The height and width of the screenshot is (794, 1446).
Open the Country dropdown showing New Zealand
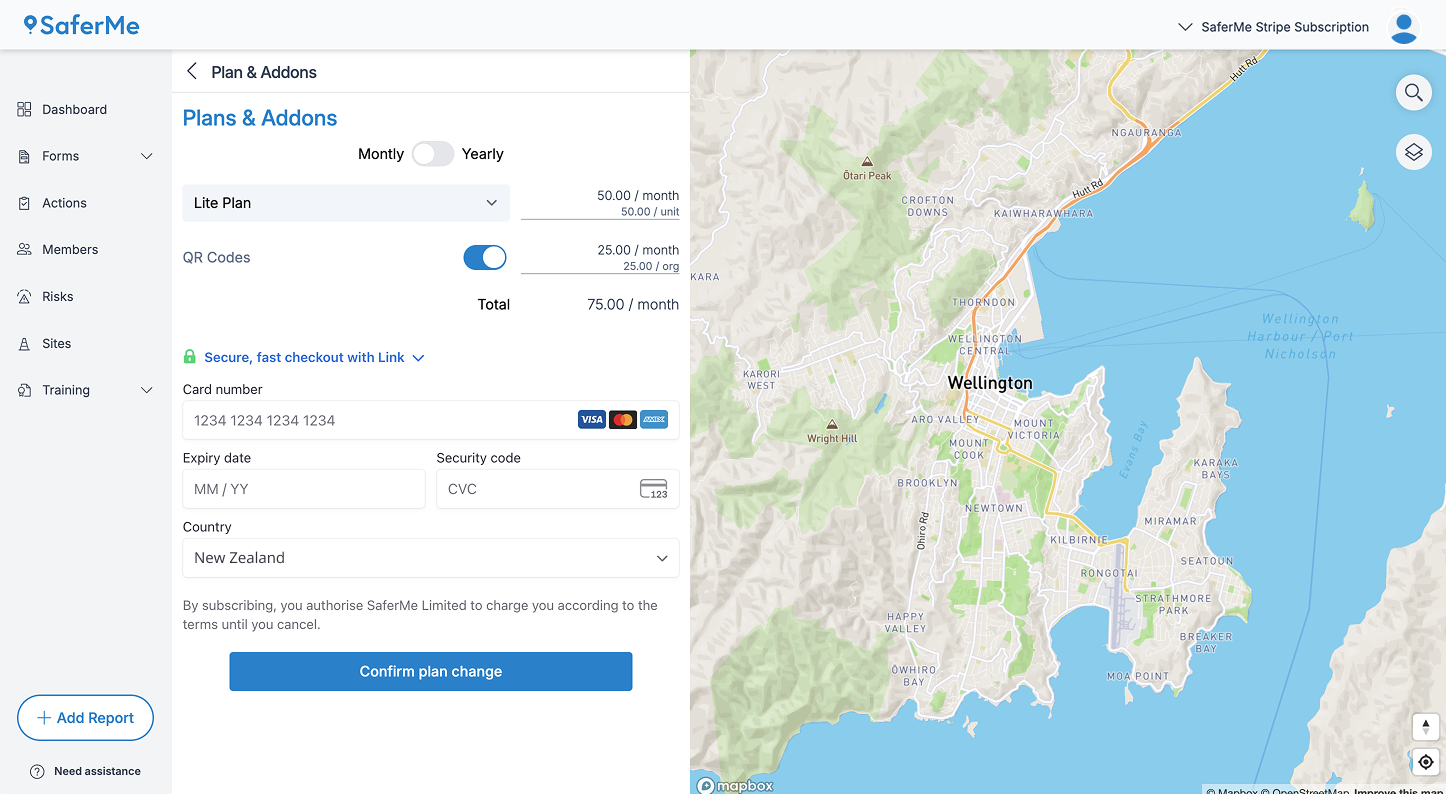click(x=430, y=558)
